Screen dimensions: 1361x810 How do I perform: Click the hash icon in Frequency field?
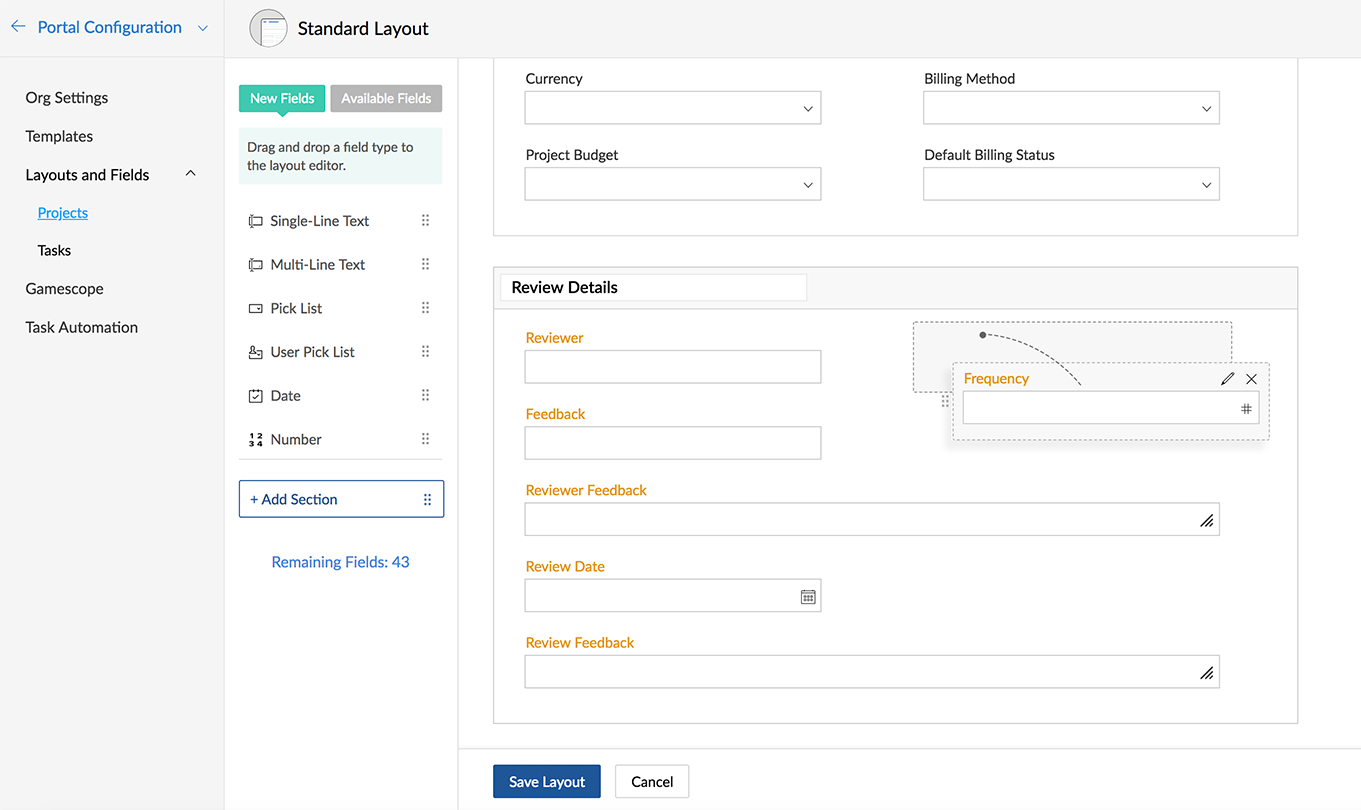(1246, 408)
